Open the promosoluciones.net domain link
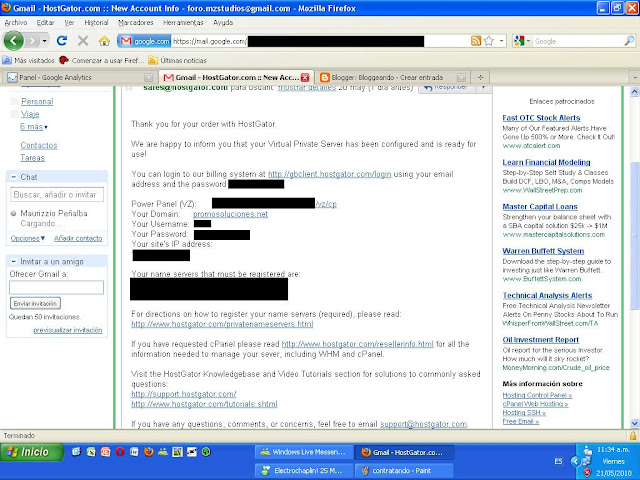 coord(230,214)
